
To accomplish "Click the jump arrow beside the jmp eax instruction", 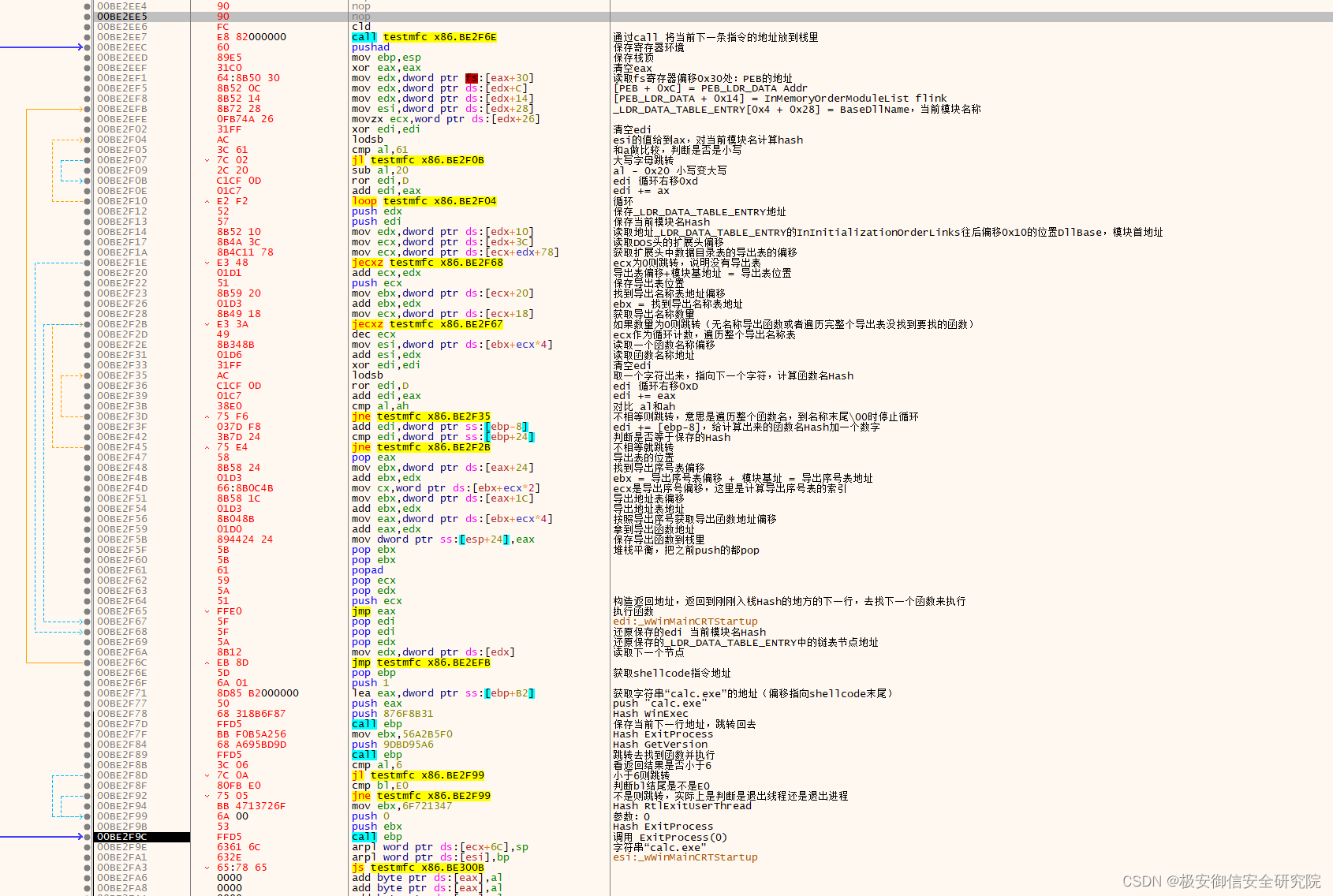I will [207, 611].
